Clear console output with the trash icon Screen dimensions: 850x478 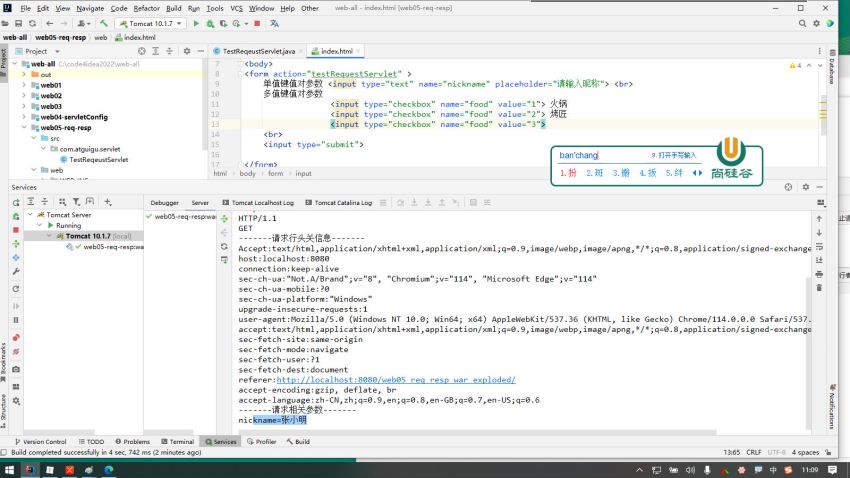click(x=820, y=287)
